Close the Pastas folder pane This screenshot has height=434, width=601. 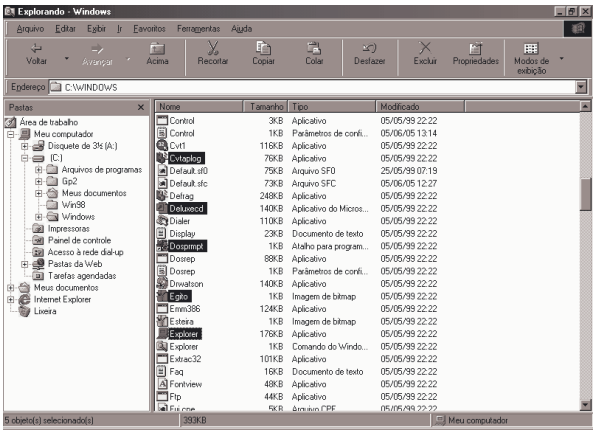coord(141,106)
